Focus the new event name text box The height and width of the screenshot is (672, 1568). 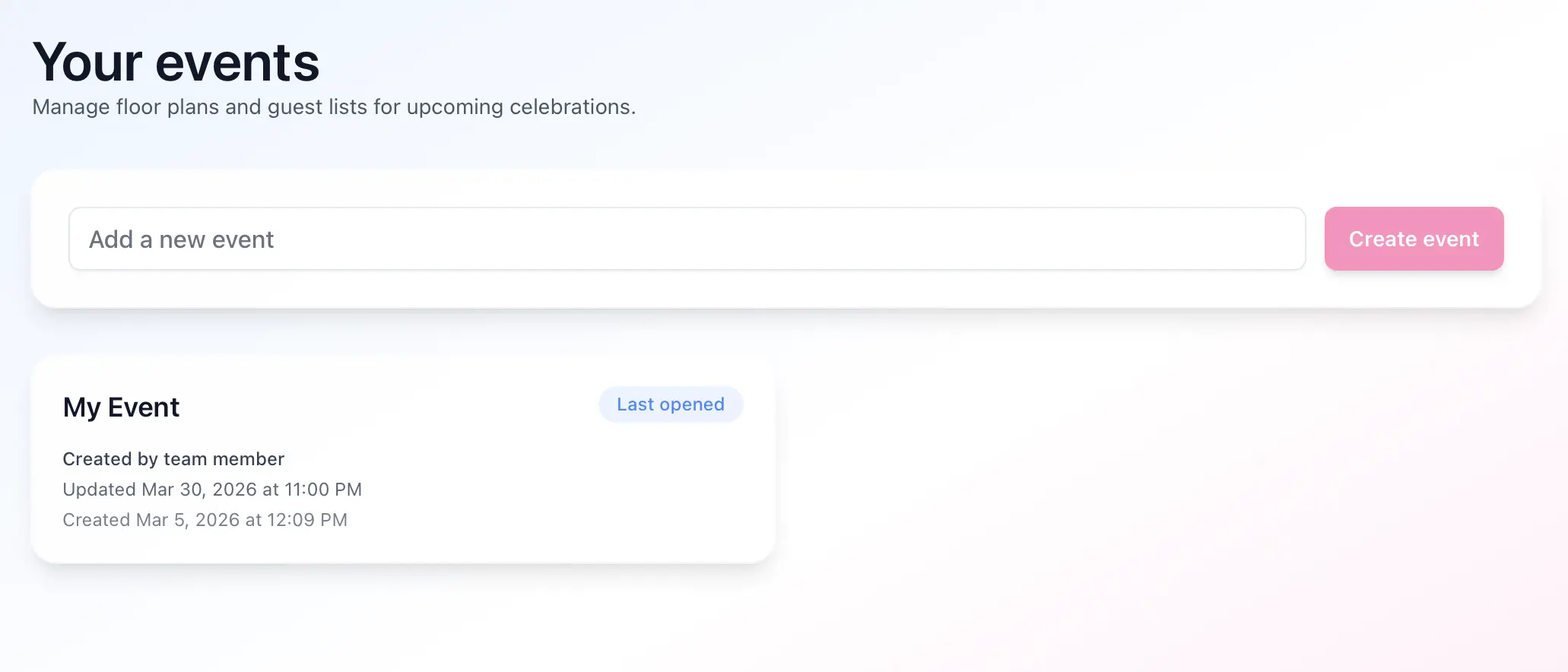click(x=687, y=239)
